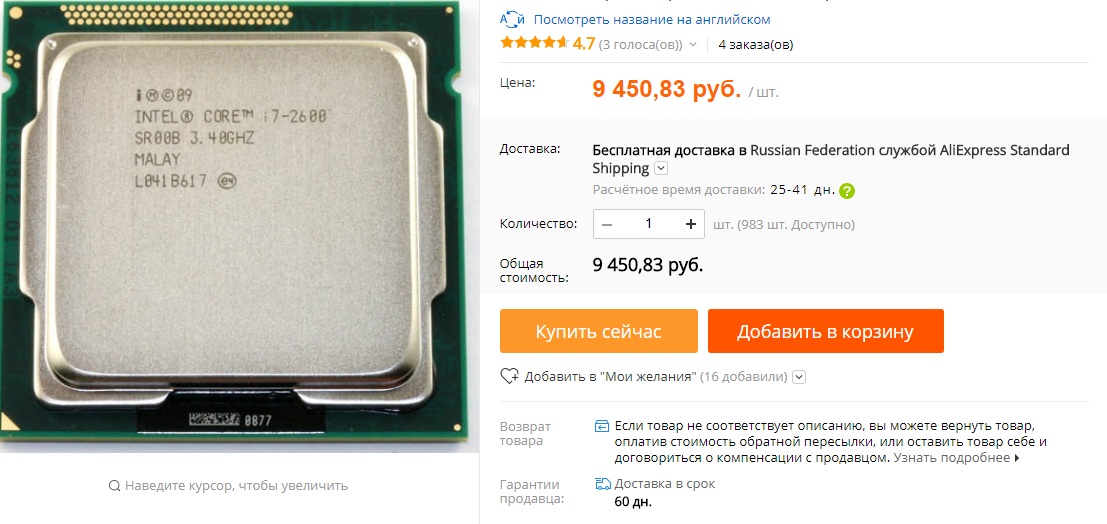Click the Intel Core i7-2600 product image

[239, 226]
